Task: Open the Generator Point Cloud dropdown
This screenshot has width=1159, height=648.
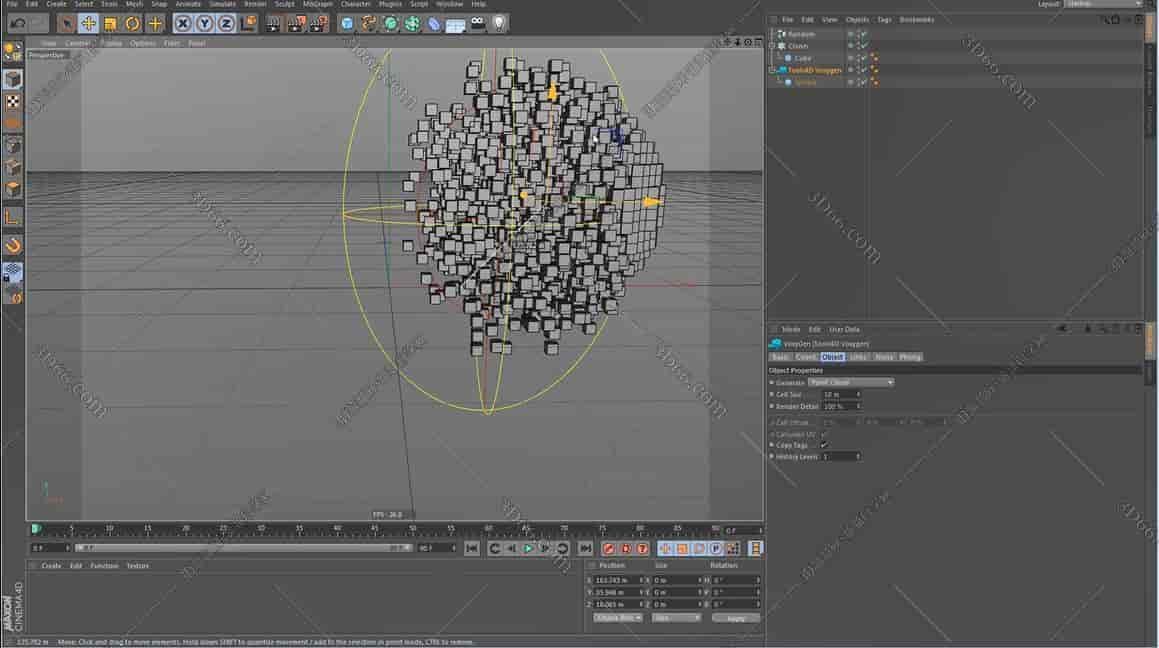Action: click(x=851, y=382)
